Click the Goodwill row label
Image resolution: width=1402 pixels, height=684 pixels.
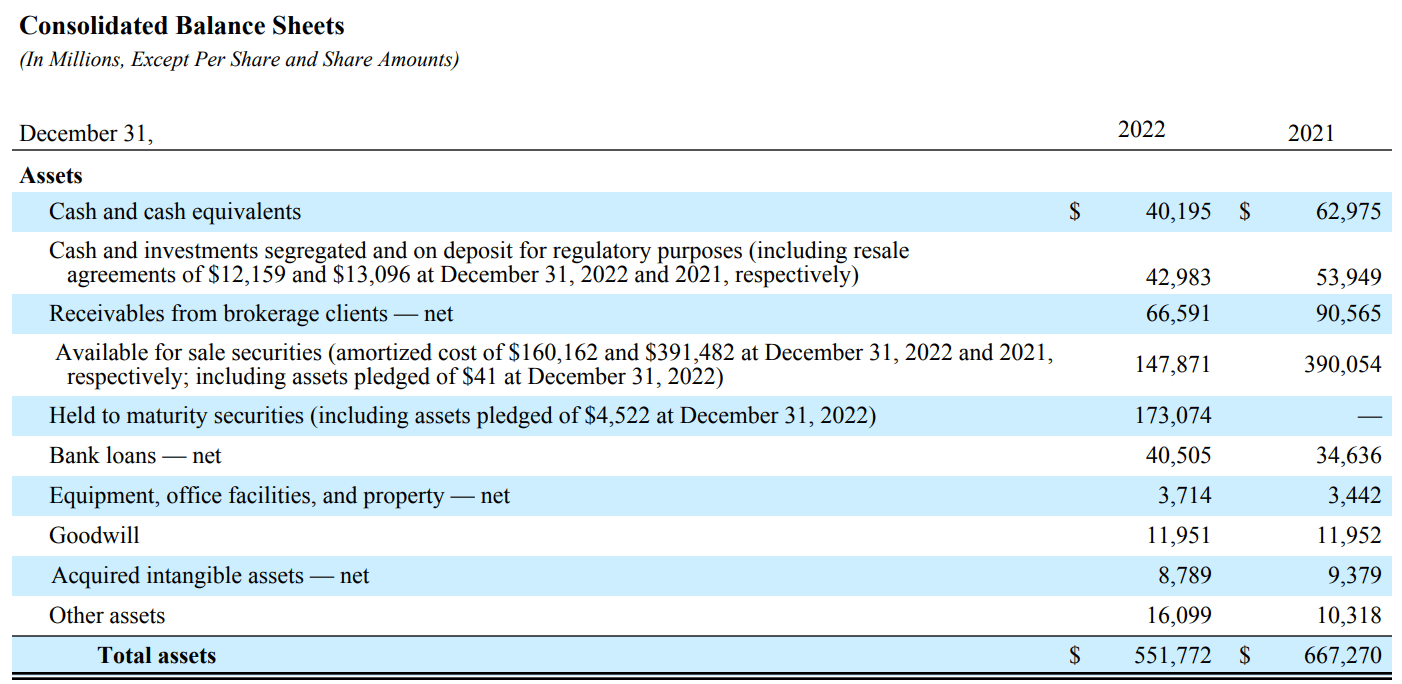point(94,536)
